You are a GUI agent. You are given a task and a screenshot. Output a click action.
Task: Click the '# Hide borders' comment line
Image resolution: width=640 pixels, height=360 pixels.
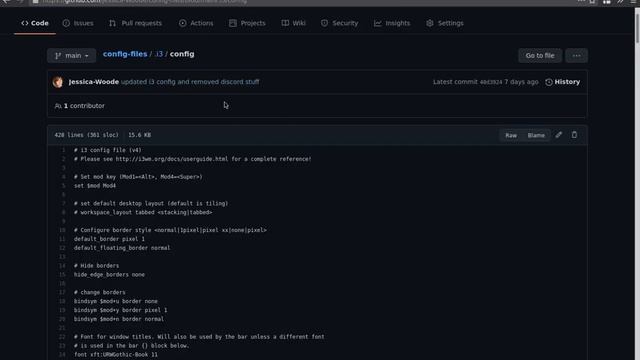click(96, 266)
